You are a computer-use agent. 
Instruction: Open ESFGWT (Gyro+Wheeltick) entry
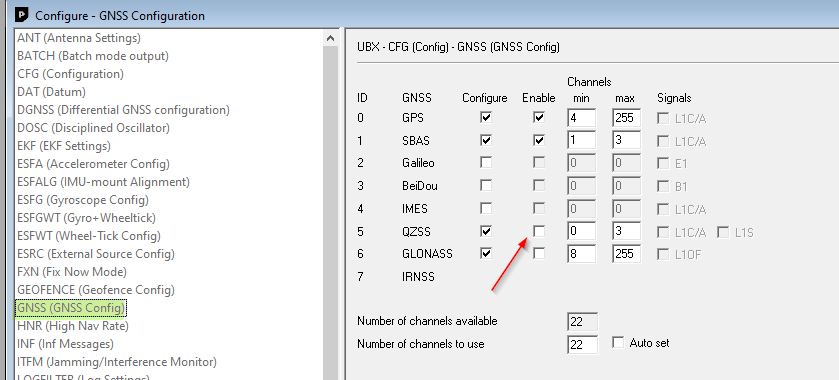click(86, 218)
